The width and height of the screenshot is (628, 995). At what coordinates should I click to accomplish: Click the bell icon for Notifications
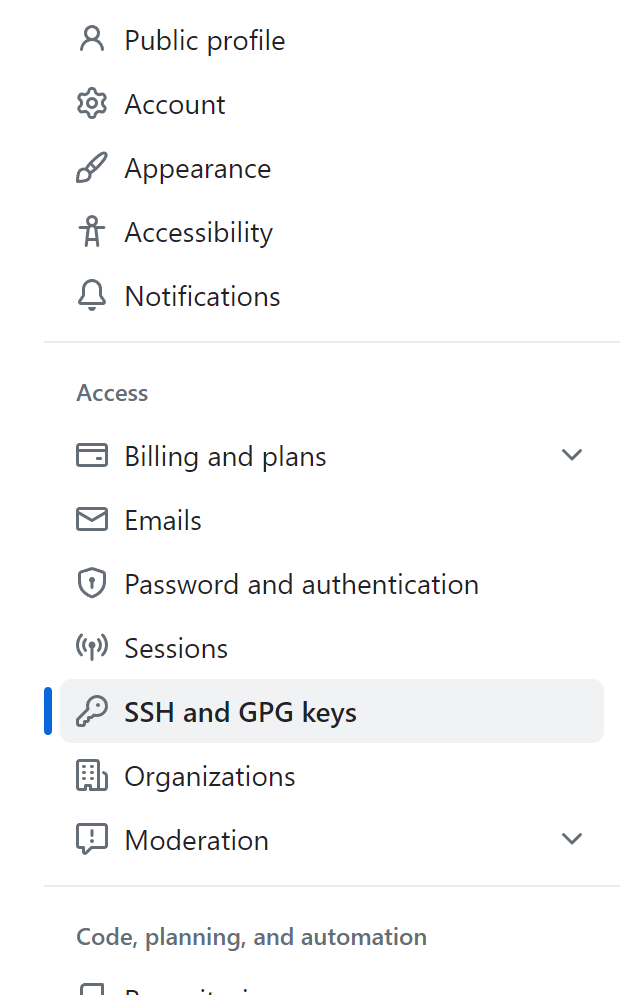coord(92,296)
